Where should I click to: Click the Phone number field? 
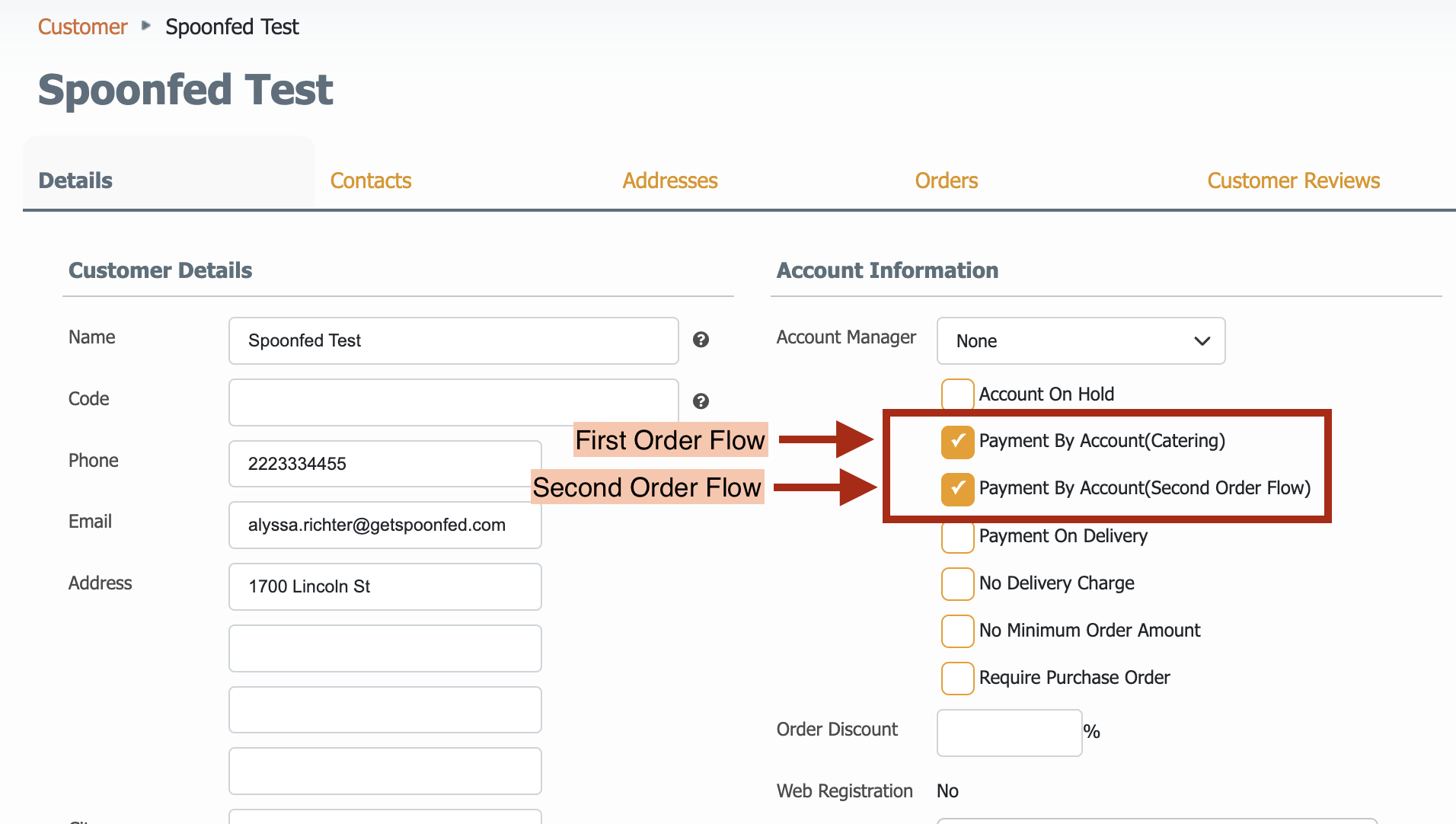[385, 464]
